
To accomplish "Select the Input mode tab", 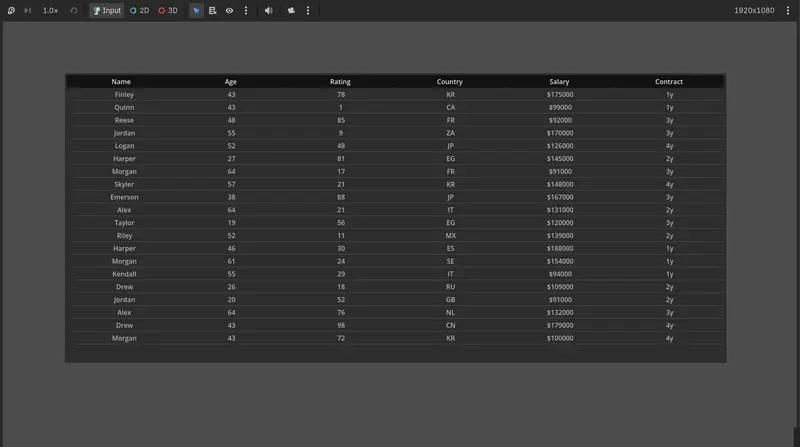I will 107,10.
